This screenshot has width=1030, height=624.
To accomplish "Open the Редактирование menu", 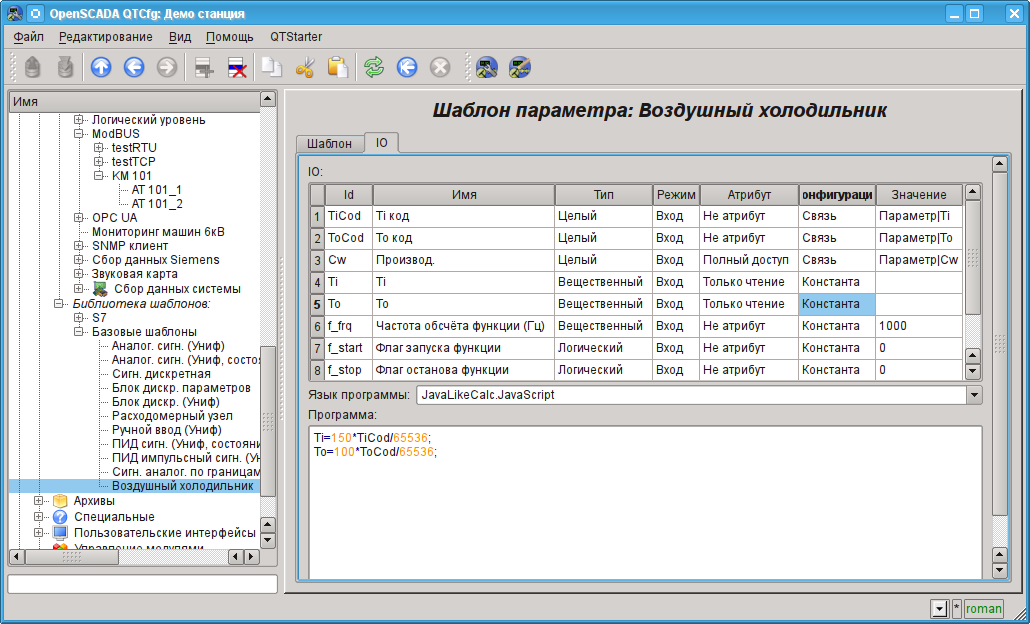I will pos(105,37).
